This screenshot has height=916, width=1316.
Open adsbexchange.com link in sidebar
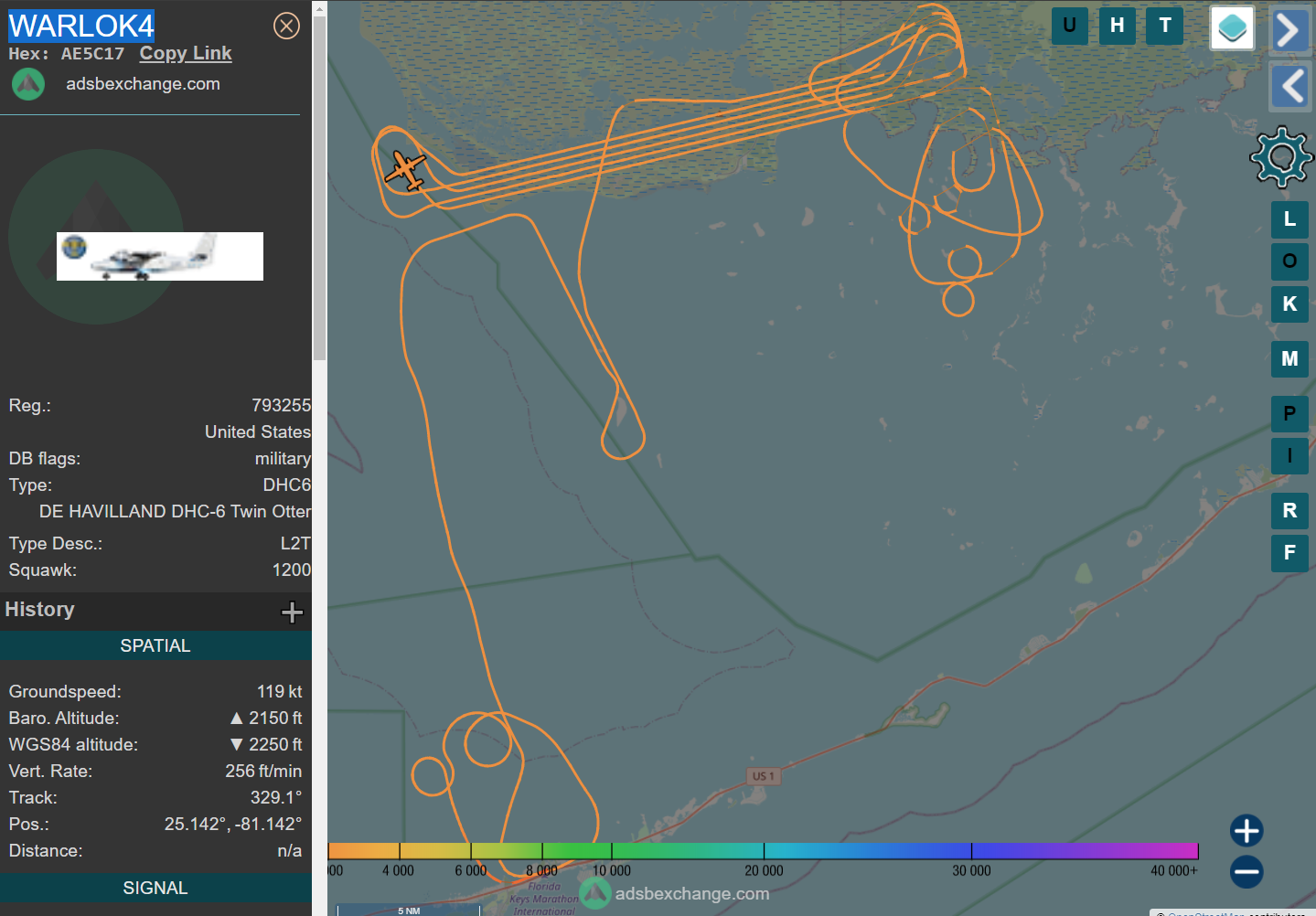coord(143,84)
